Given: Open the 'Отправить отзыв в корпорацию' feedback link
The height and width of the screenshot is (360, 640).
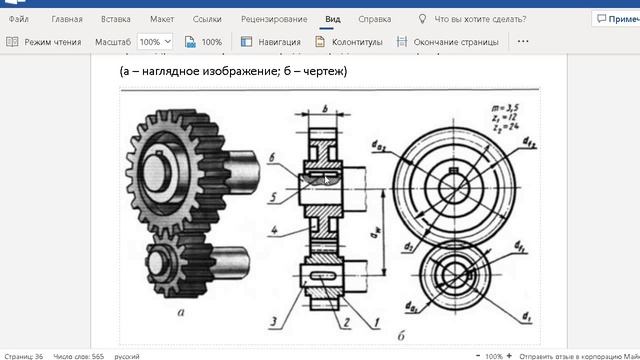Looking at the screenshot, I should 579,356.
